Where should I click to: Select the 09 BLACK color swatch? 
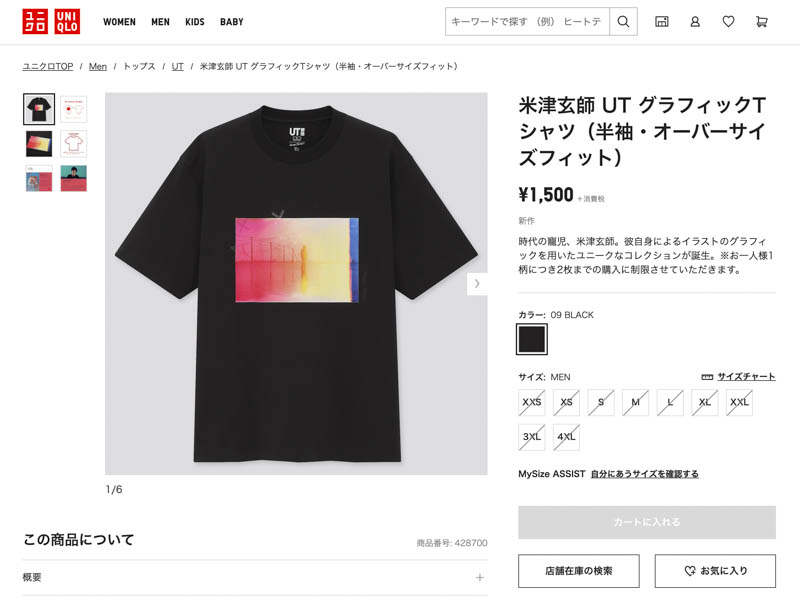[x=532, y=339]
